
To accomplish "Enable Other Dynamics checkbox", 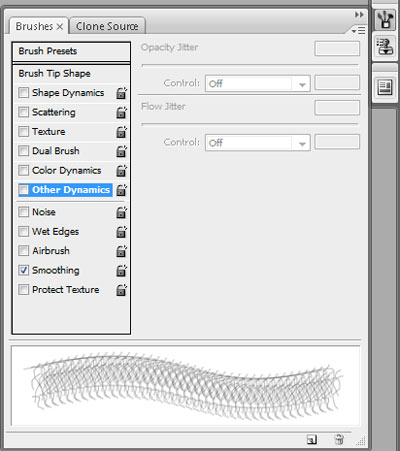I will click(x=23, y=190).
